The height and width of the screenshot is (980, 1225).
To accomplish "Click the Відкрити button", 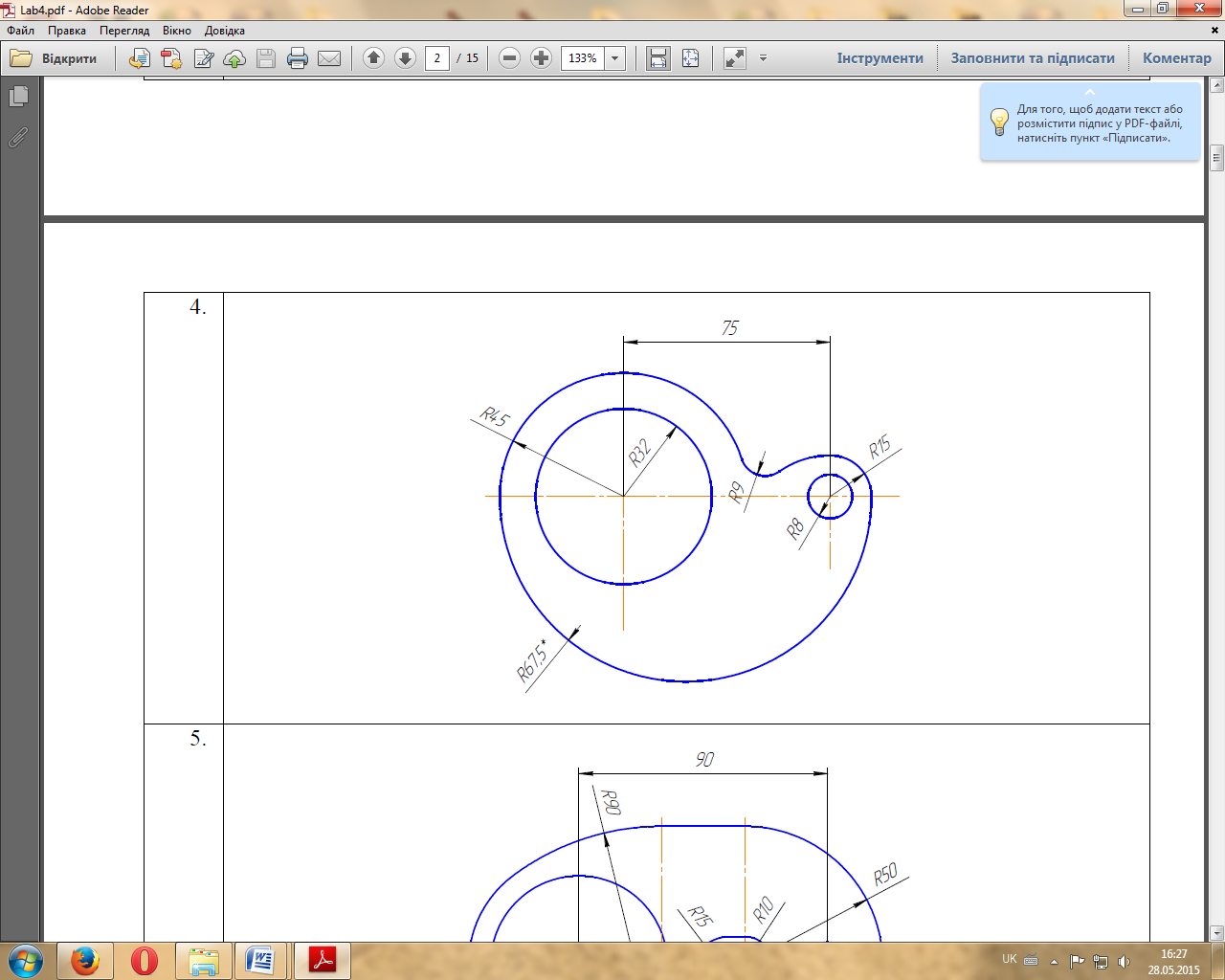I will coord(54,58).
